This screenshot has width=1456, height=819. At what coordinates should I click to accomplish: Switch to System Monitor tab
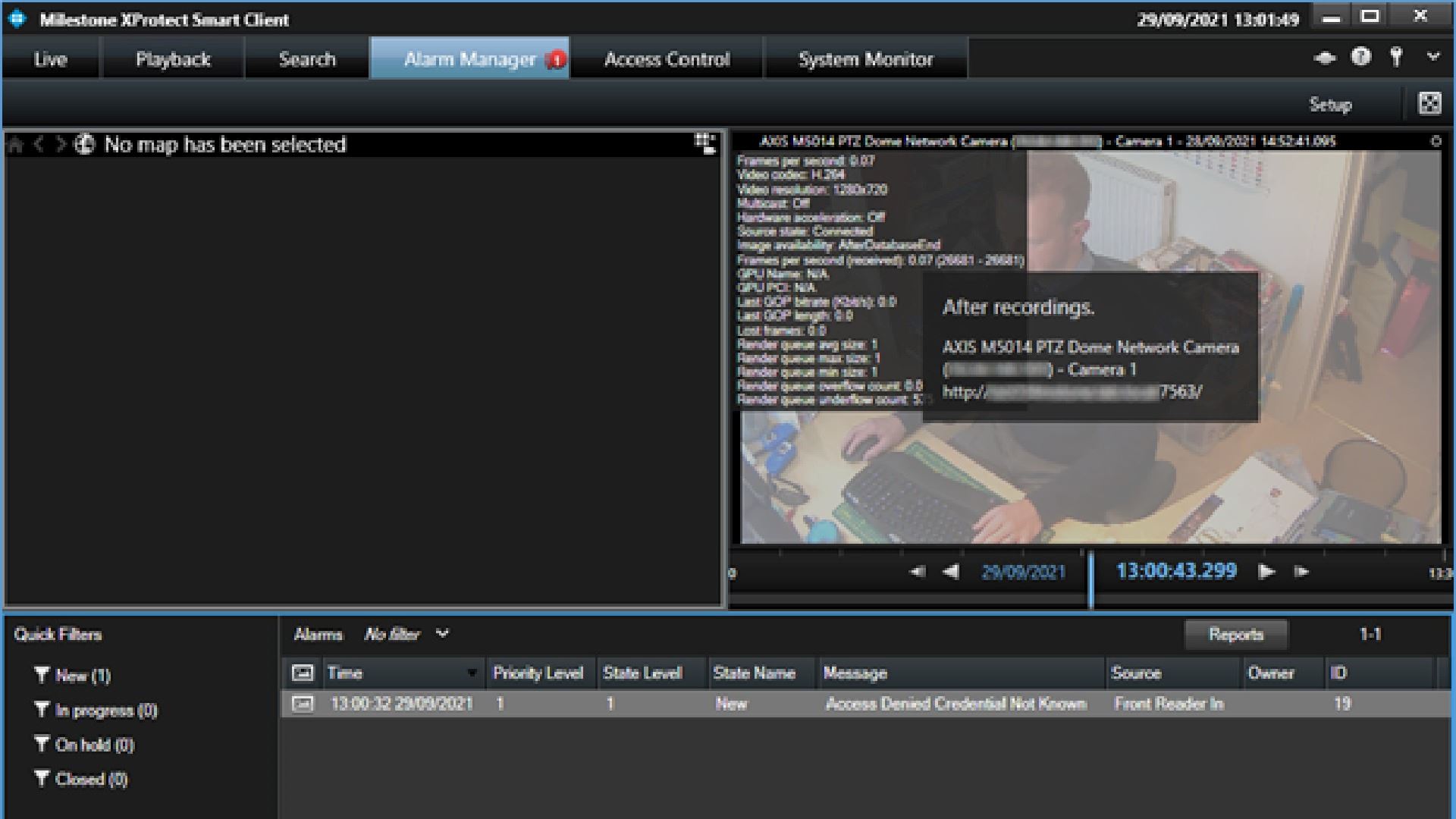pos(865,59)
